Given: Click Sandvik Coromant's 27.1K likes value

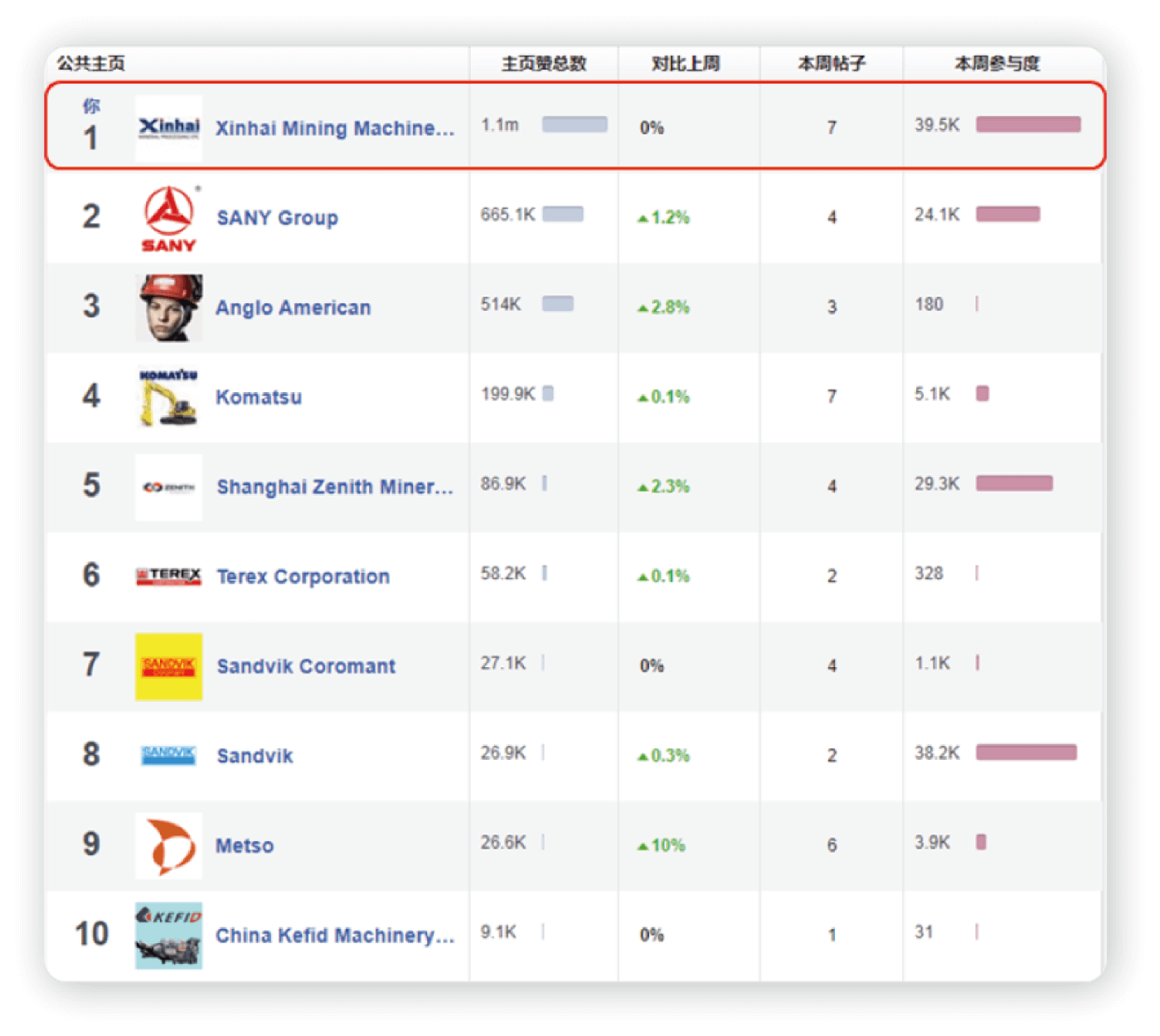Looking at the screenshot, I should point(503,663).
